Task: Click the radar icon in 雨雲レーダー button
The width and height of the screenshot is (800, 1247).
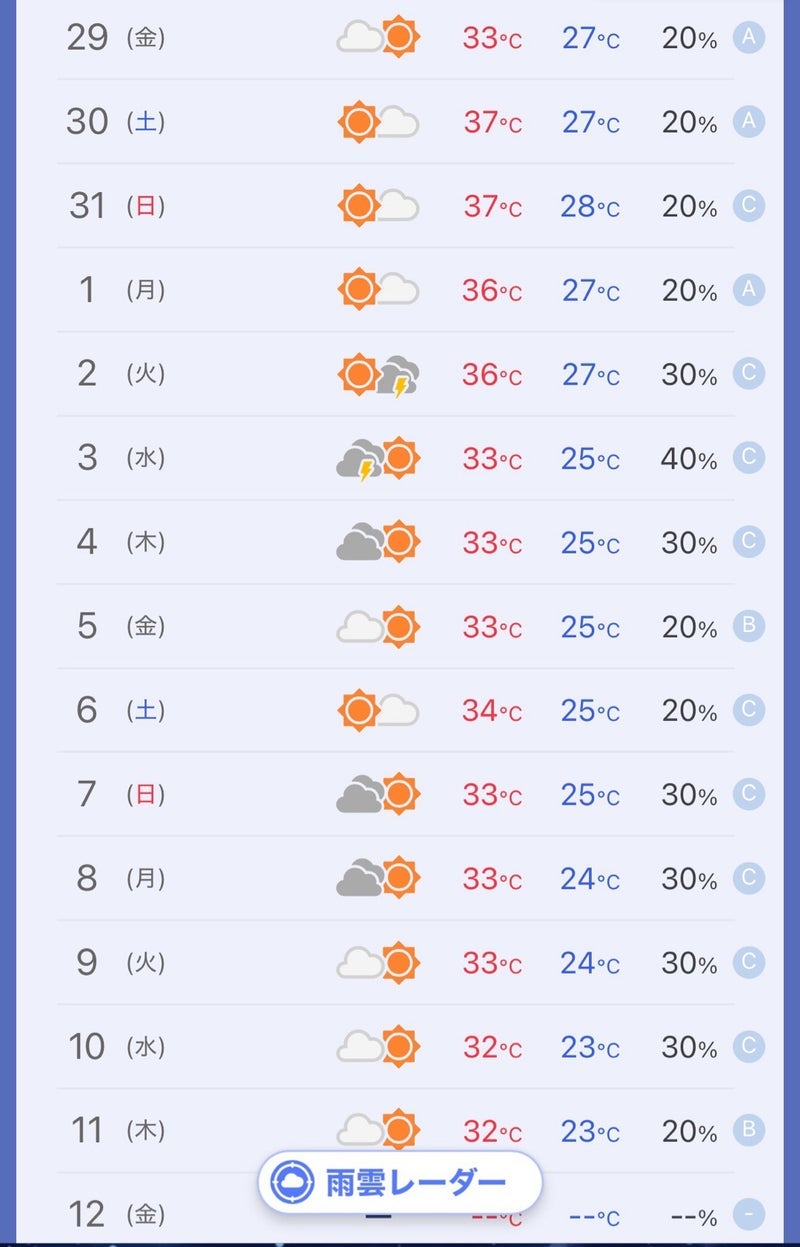Action: [x=292, y=1183]
